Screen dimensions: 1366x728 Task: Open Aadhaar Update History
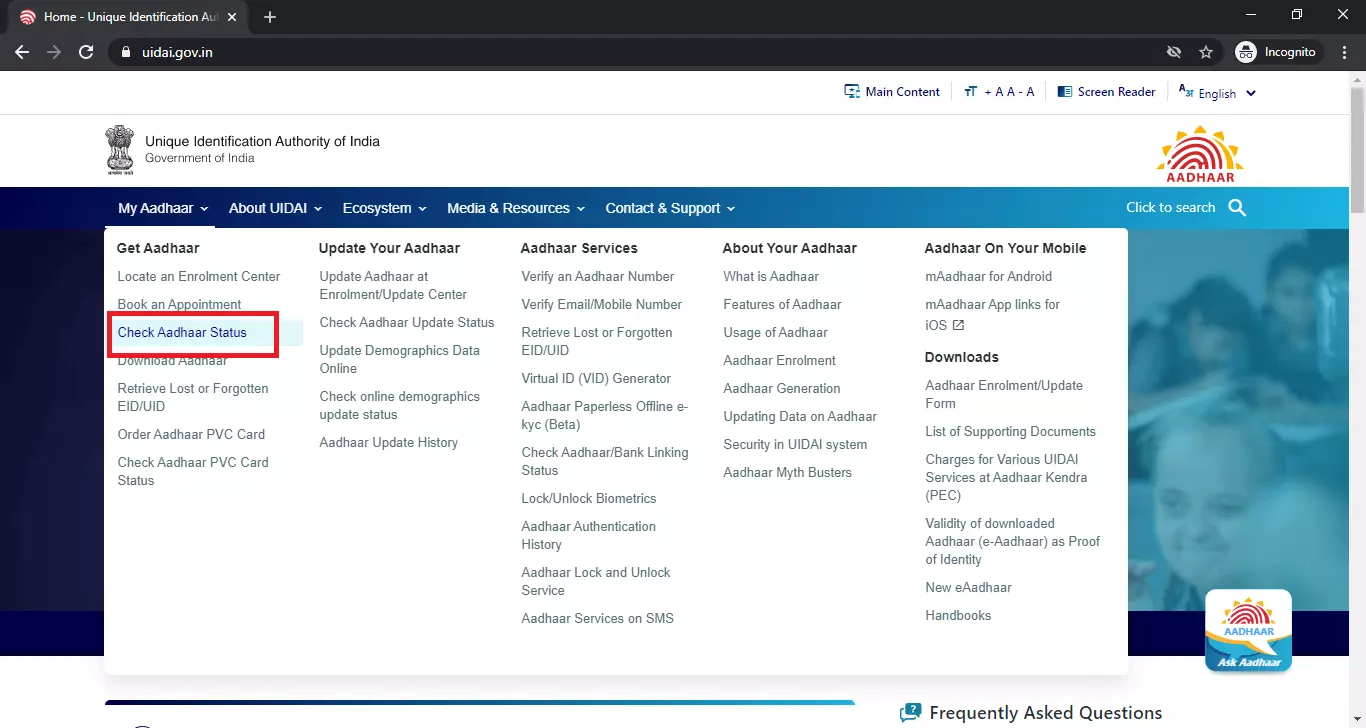388,442
